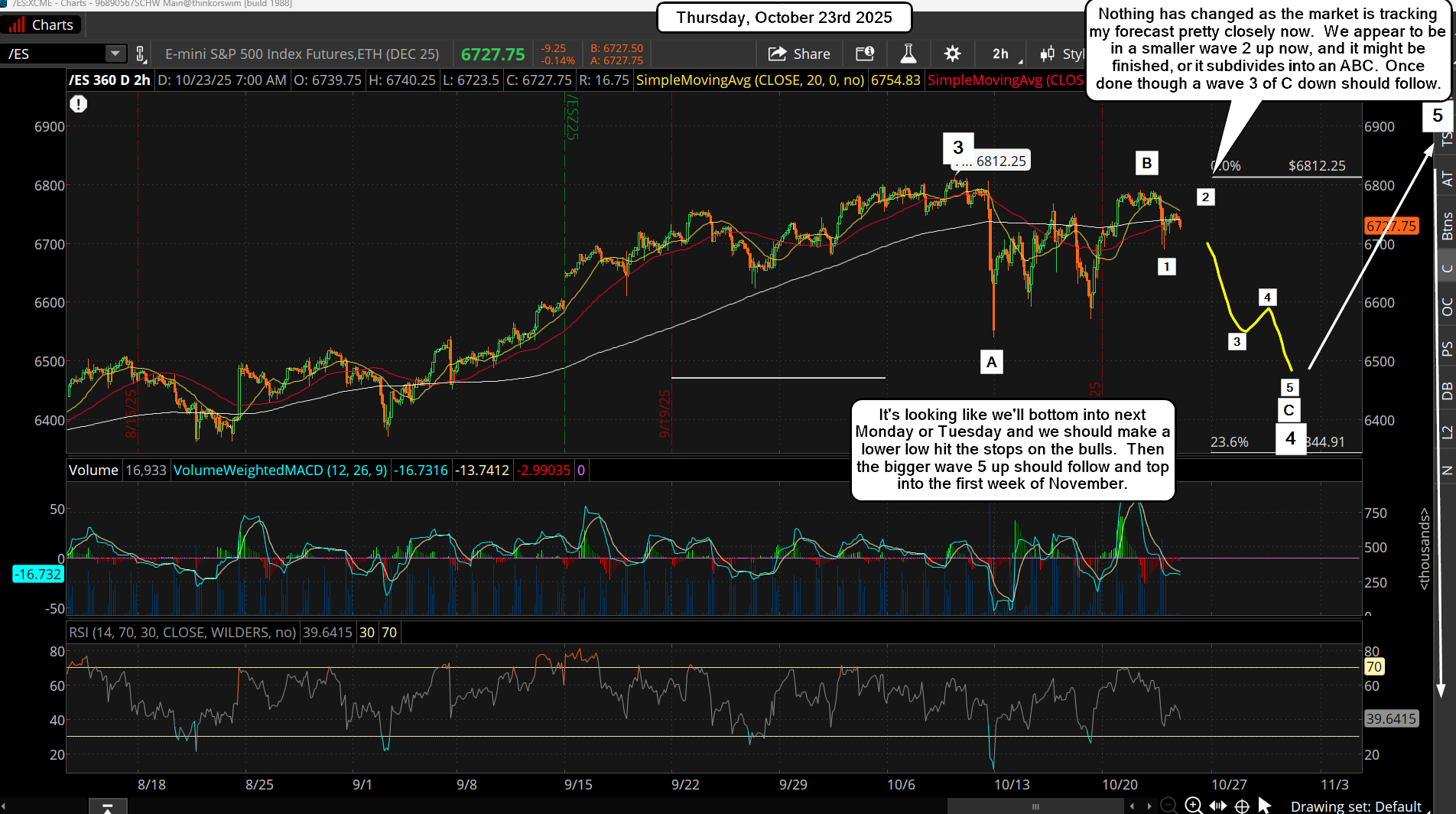Toggle the symbol link clipboard icon

(141, 54)
